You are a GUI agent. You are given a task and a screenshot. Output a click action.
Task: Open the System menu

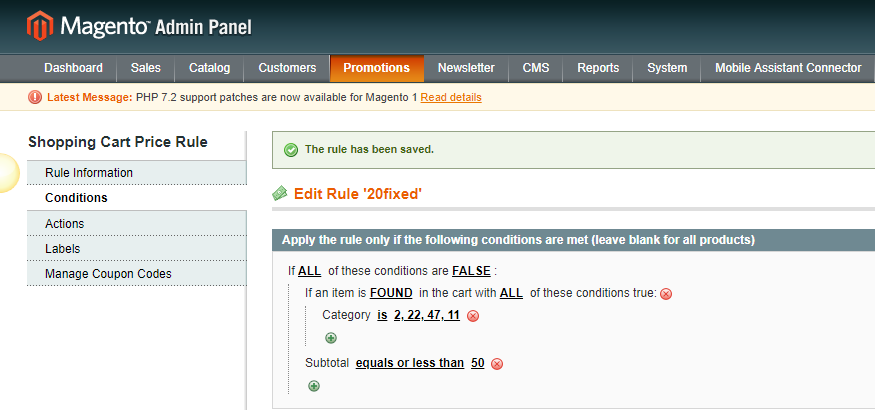(x=667, y=68)
